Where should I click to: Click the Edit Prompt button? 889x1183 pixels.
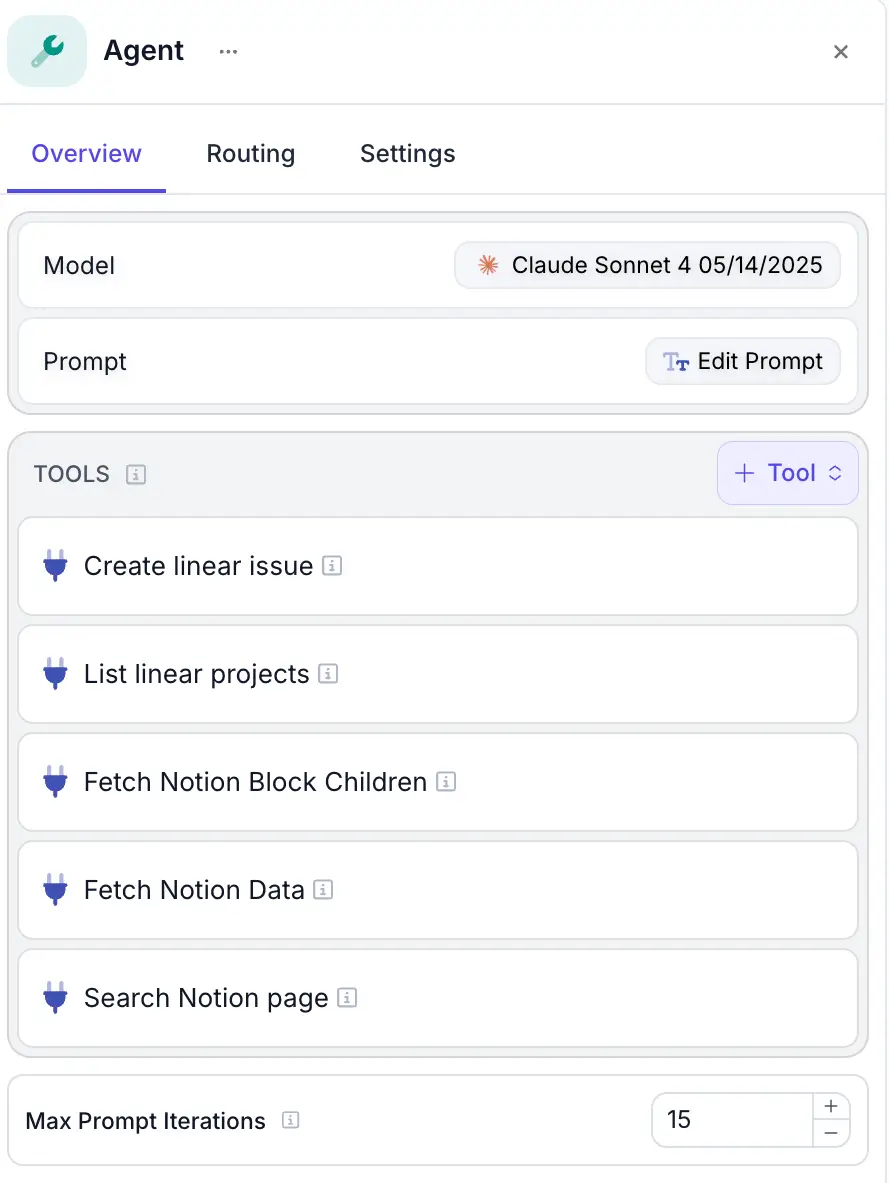point(743,361)
